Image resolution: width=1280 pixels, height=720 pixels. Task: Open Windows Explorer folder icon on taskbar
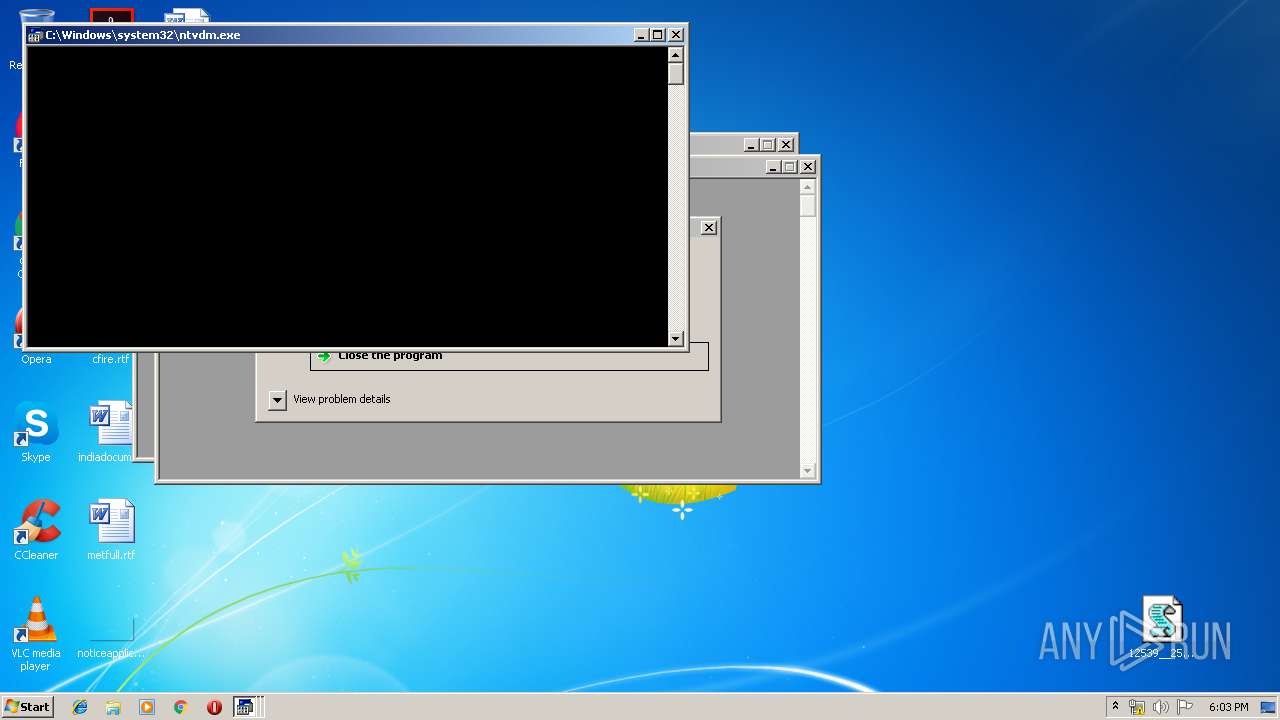(113, 707)
